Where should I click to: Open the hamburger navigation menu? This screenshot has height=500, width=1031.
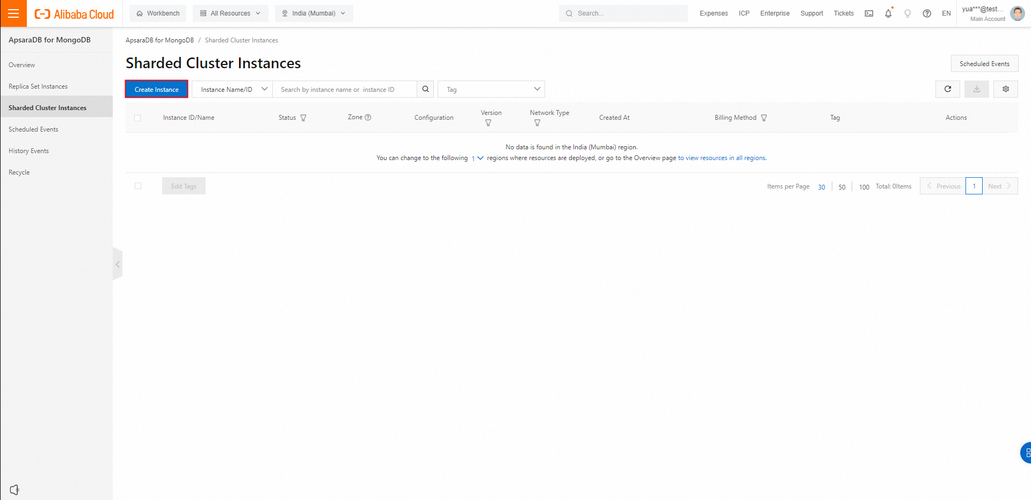(x=13, y=13)
